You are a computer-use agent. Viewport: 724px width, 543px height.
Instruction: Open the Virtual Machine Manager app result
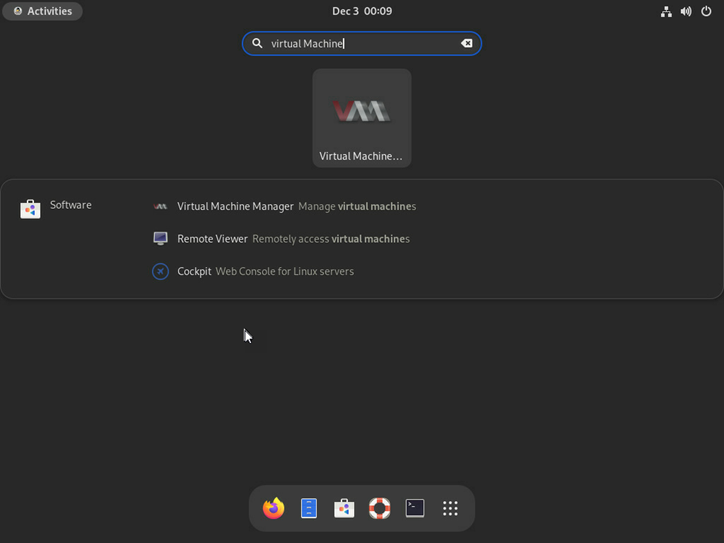pos(362,118)
